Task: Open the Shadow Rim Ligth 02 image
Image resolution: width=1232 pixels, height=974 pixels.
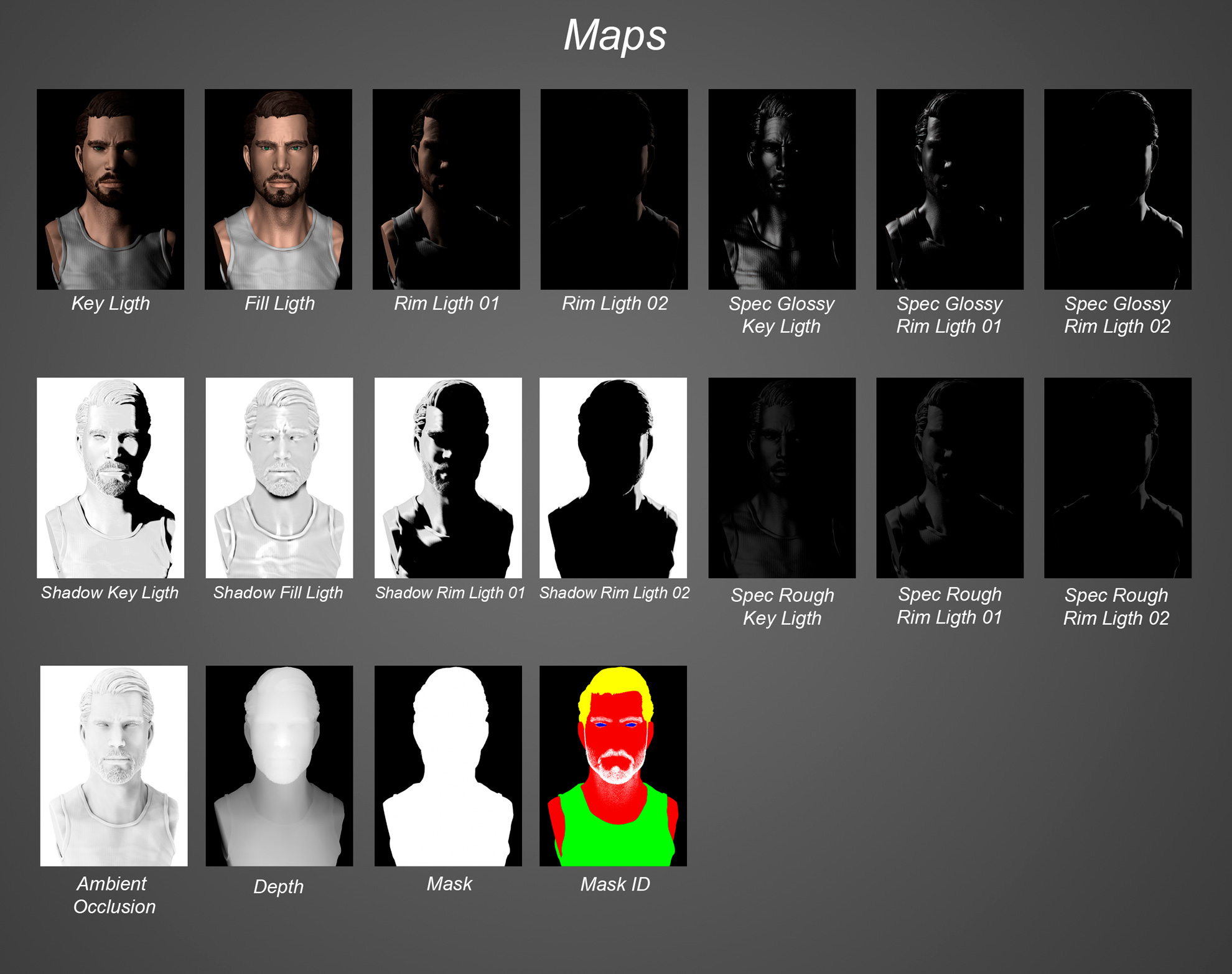Action: point(614,478)
